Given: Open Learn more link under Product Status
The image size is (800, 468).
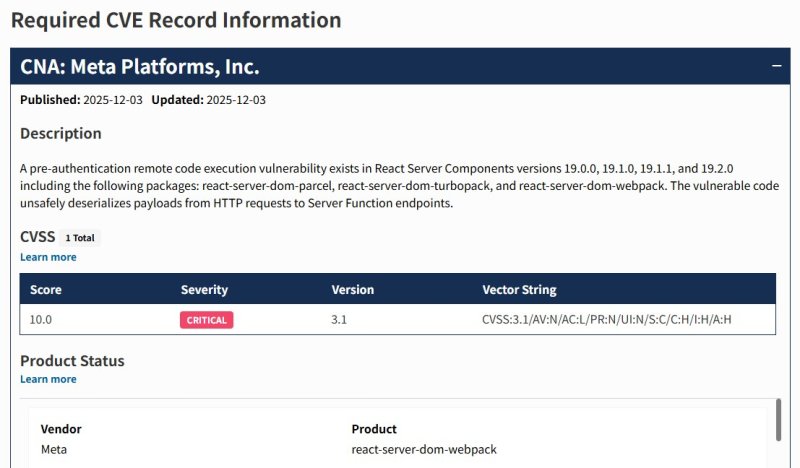Looking at the screenshot, I should (x=48, y=379).
